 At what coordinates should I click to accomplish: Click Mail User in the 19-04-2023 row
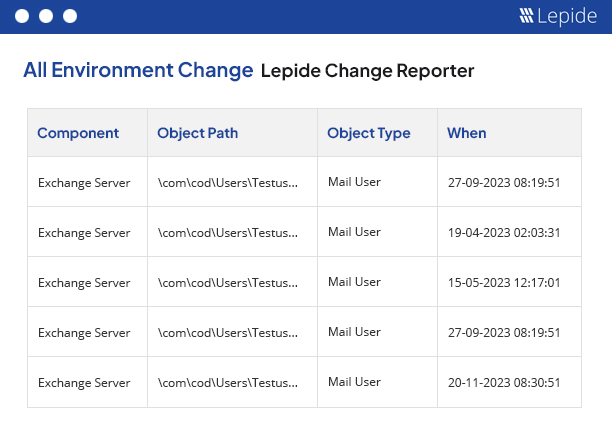click(x=354, y=232)
